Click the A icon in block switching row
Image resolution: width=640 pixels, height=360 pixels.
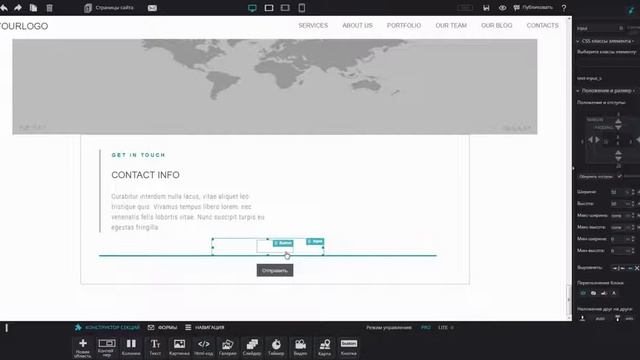(x=614, y=293)
